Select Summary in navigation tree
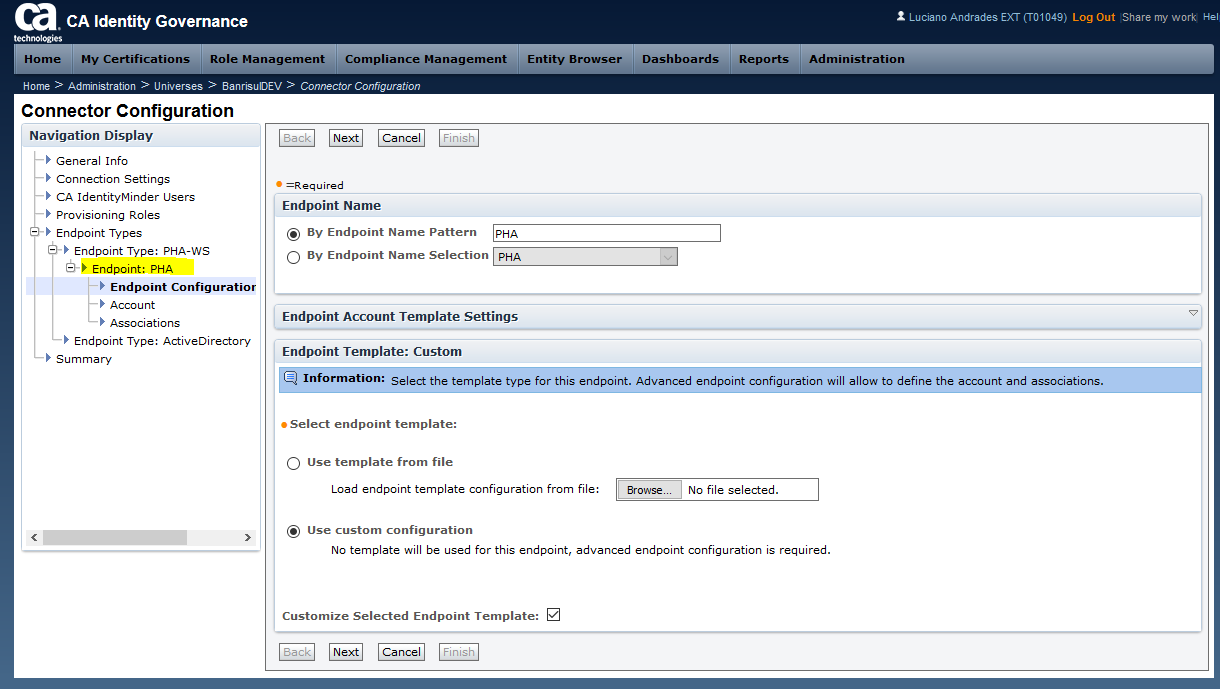The height and width of the screenshot is (689, 1220). 84,358
